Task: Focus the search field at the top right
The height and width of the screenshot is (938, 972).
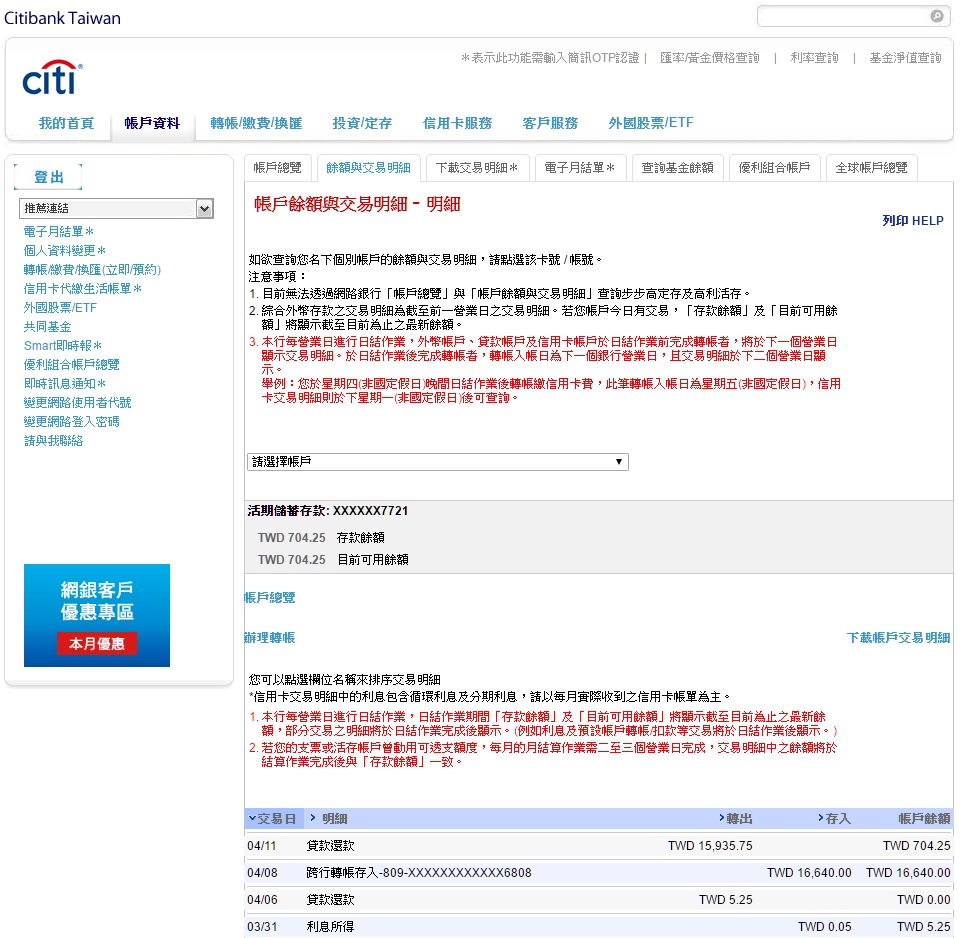Action: tap(844, 16)
